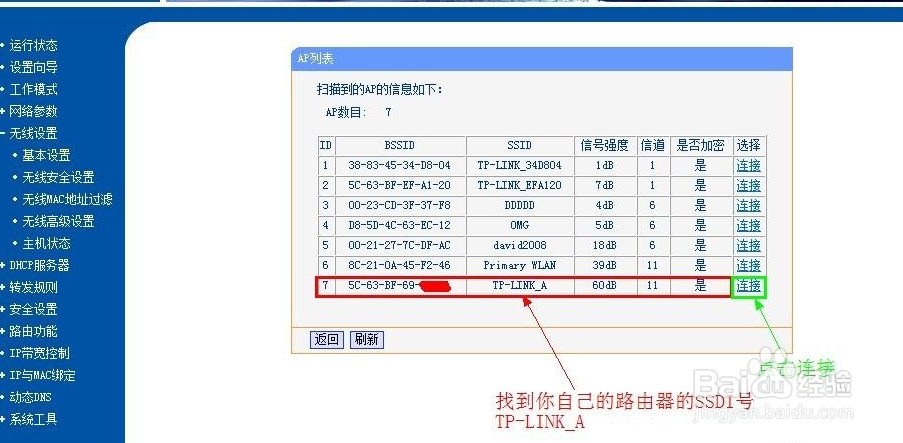Expand 转发规则 menu
The image size is (903, 443).
click(33, 287)
